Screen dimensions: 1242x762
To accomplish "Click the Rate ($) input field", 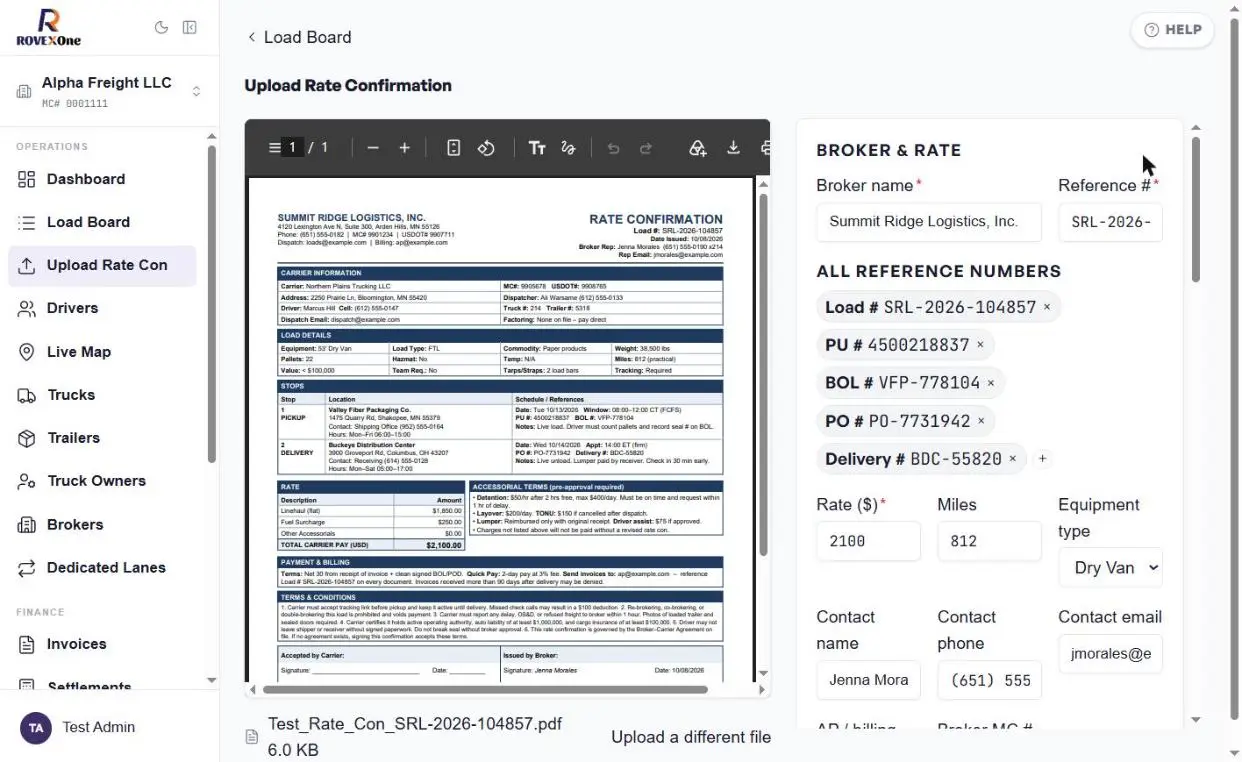I will 868,541.
